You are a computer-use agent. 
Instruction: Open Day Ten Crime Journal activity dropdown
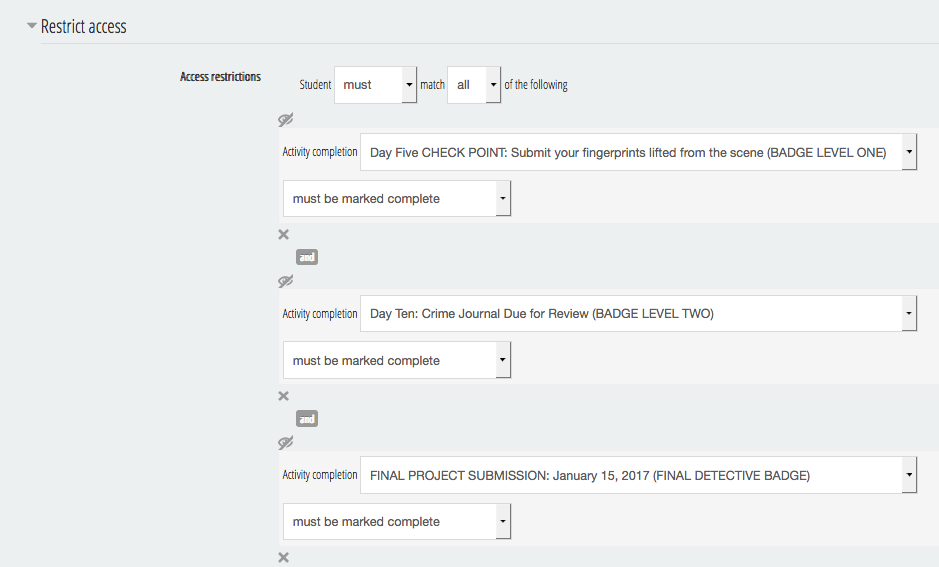pyautogui.click(x=638, y=313)
